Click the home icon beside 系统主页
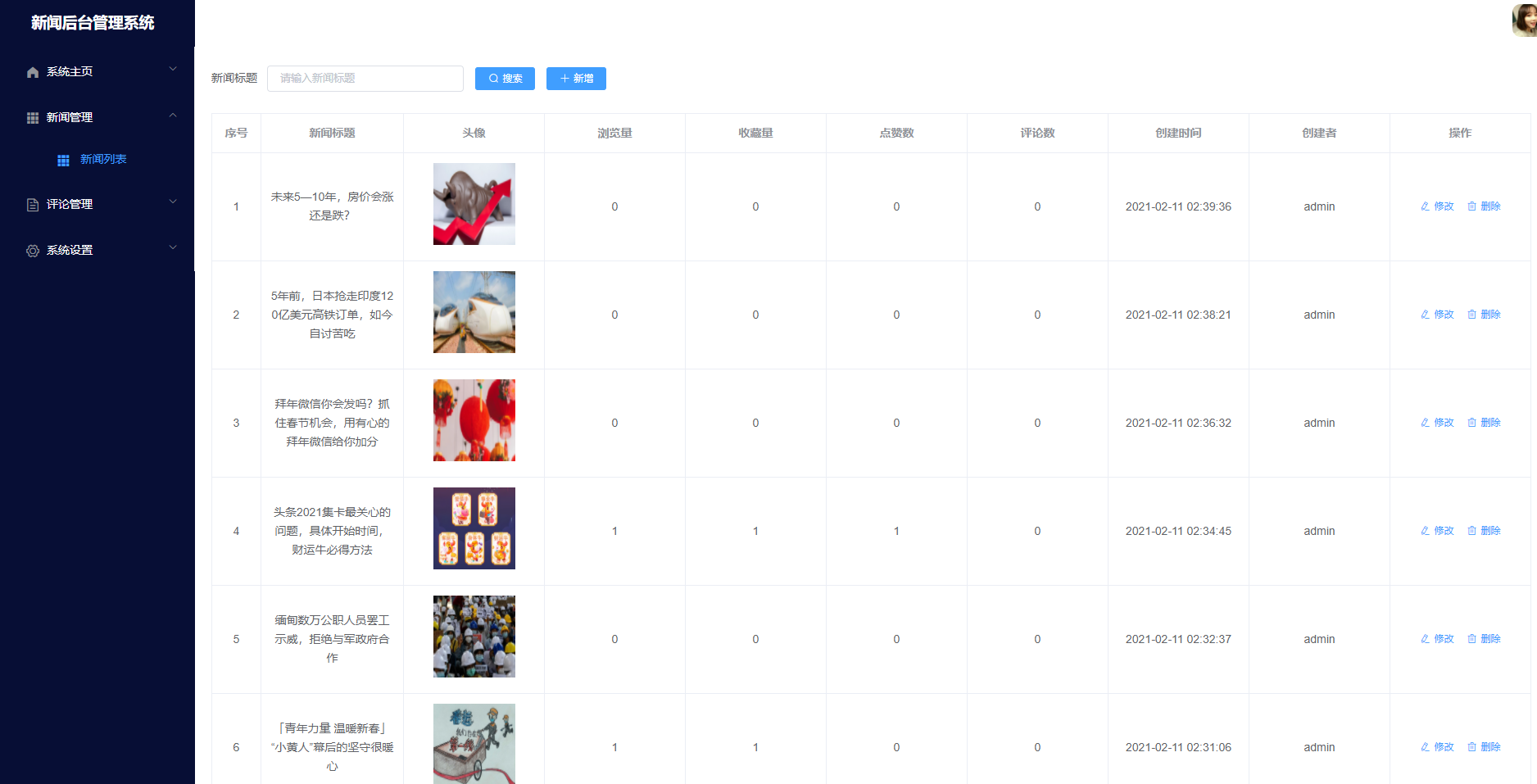The width and height of the screenshot is (1537, 784). [x=33, y=72]
